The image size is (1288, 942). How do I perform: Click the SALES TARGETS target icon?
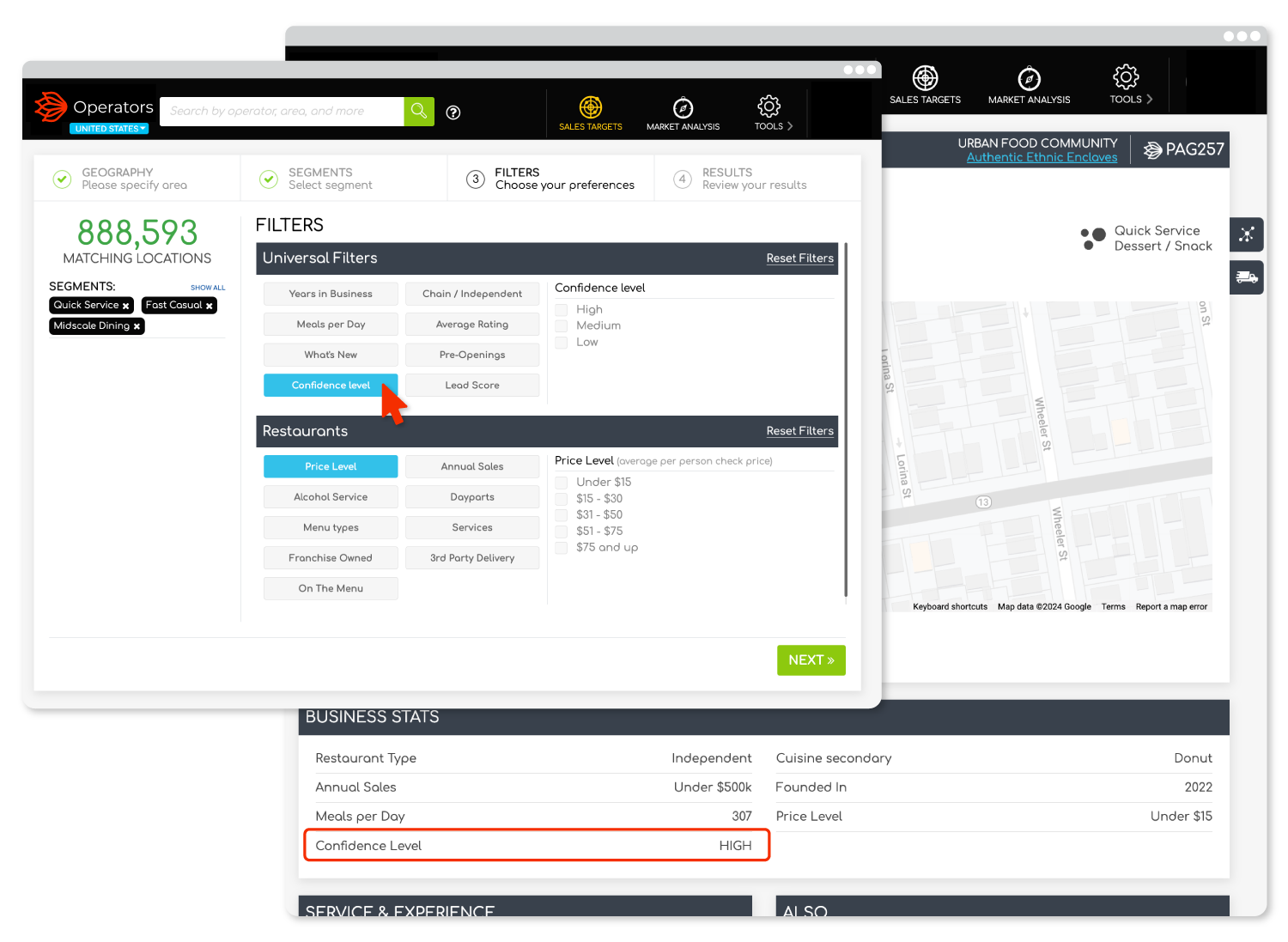(x=591, y=107)
